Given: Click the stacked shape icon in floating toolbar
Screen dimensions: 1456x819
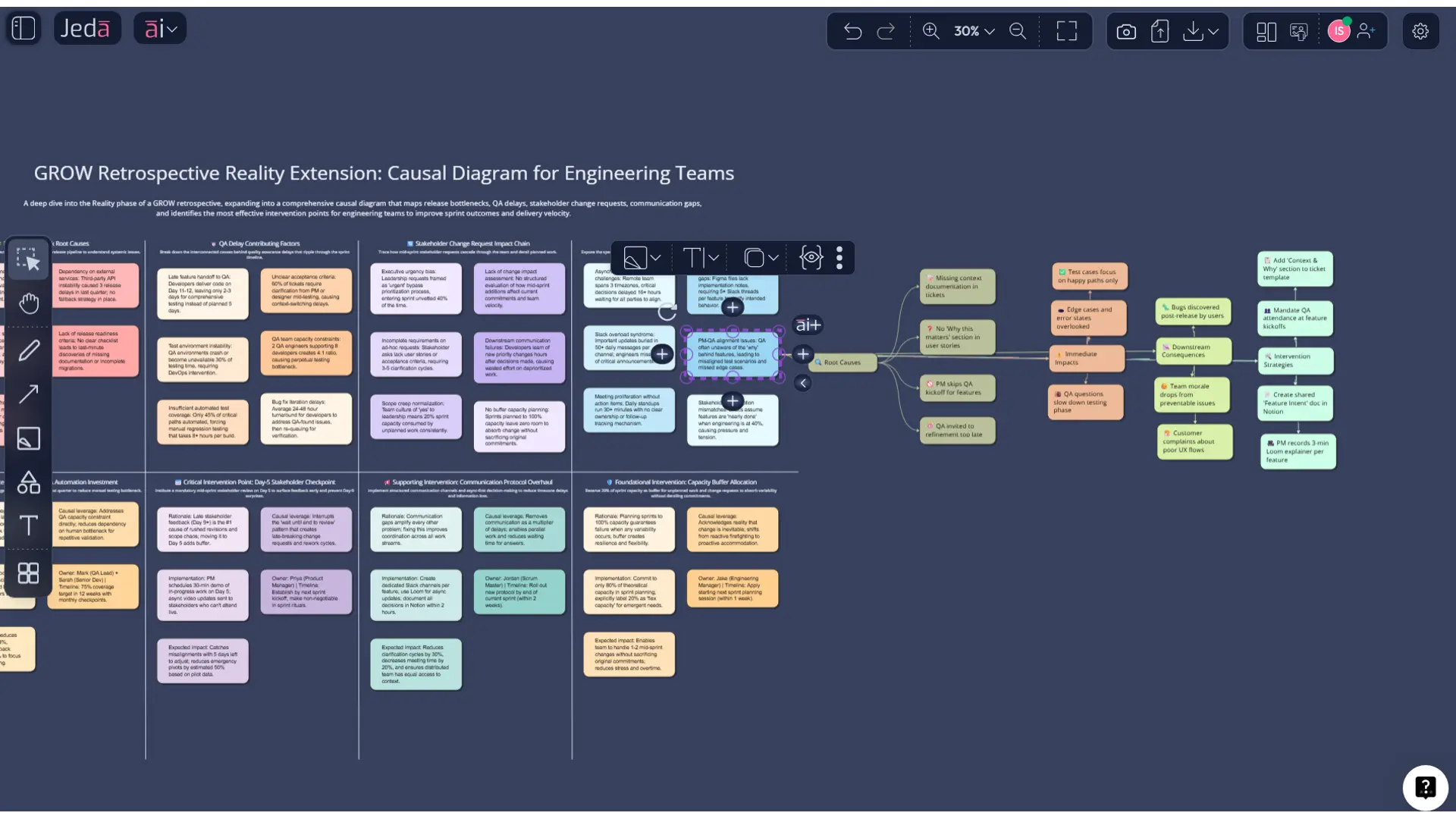Looking at the screenshot, I should click(754, 258).
